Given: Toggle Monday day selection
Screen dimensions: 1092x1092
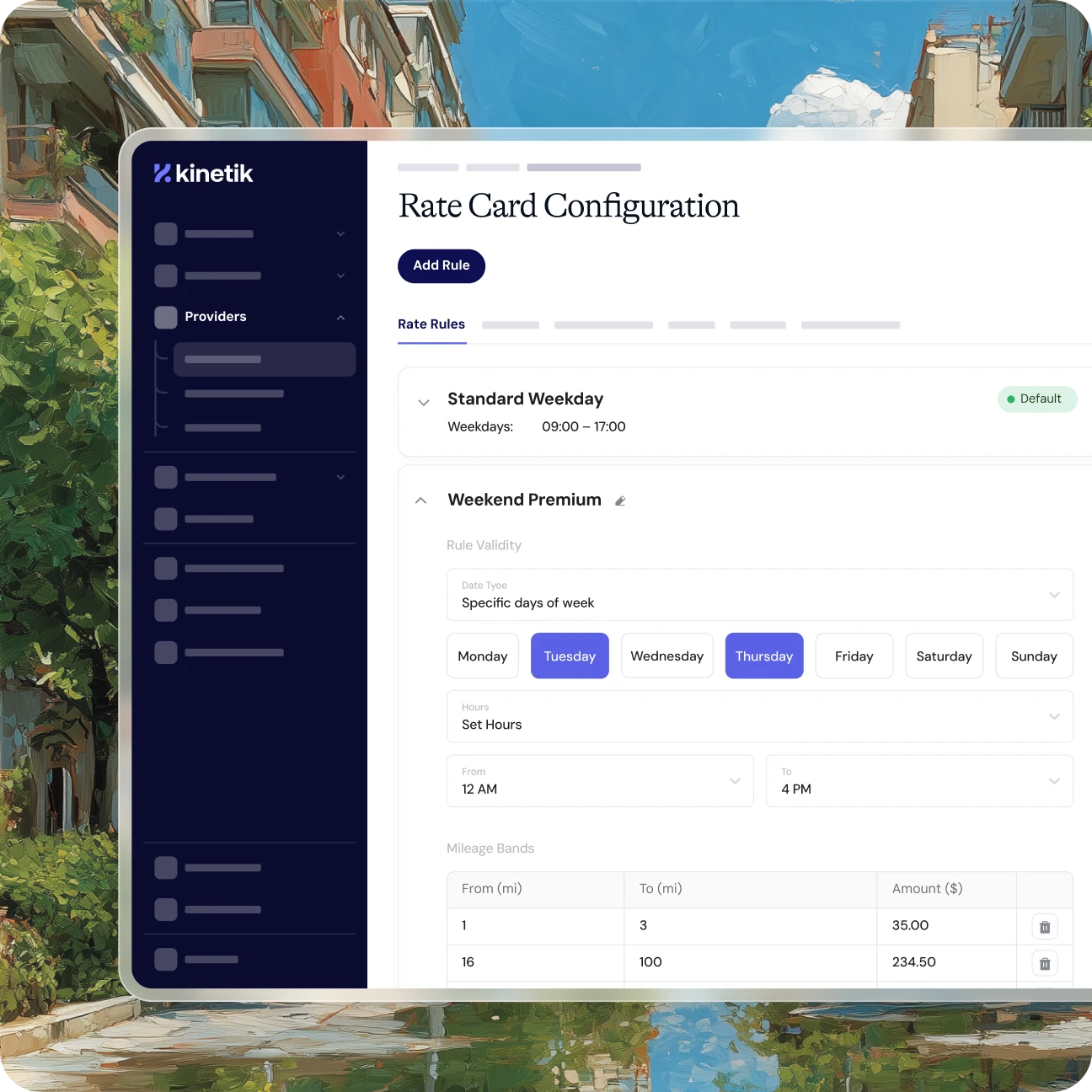Looking at the screenshot, I should [x=483, y=656].
